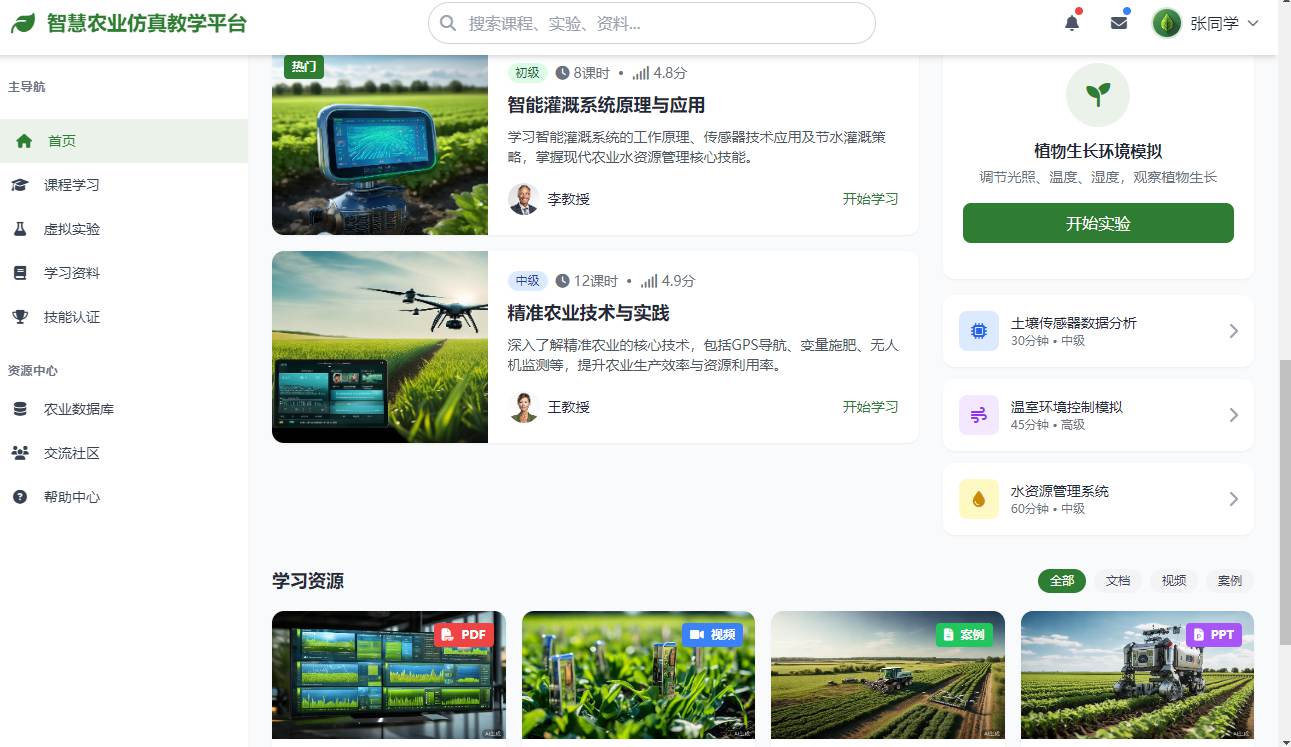Viewport: 1291px width, 747px height.
Task: Click the search courses input field
Action: pos(650,22)
